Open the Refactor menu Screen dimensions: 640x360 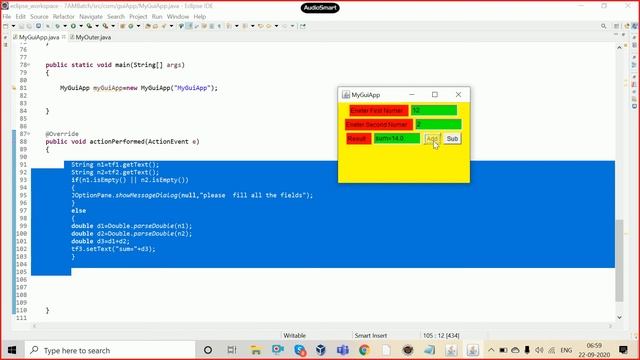[x=64, y=17]
